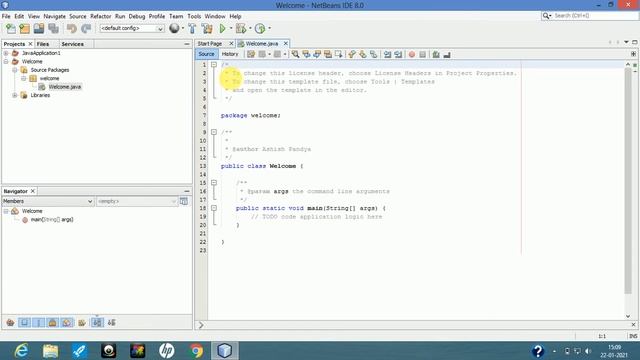Toggle Show Non-Public Members filter in Navigator
This screenshot has height=360, width=640.
(52, 323)
